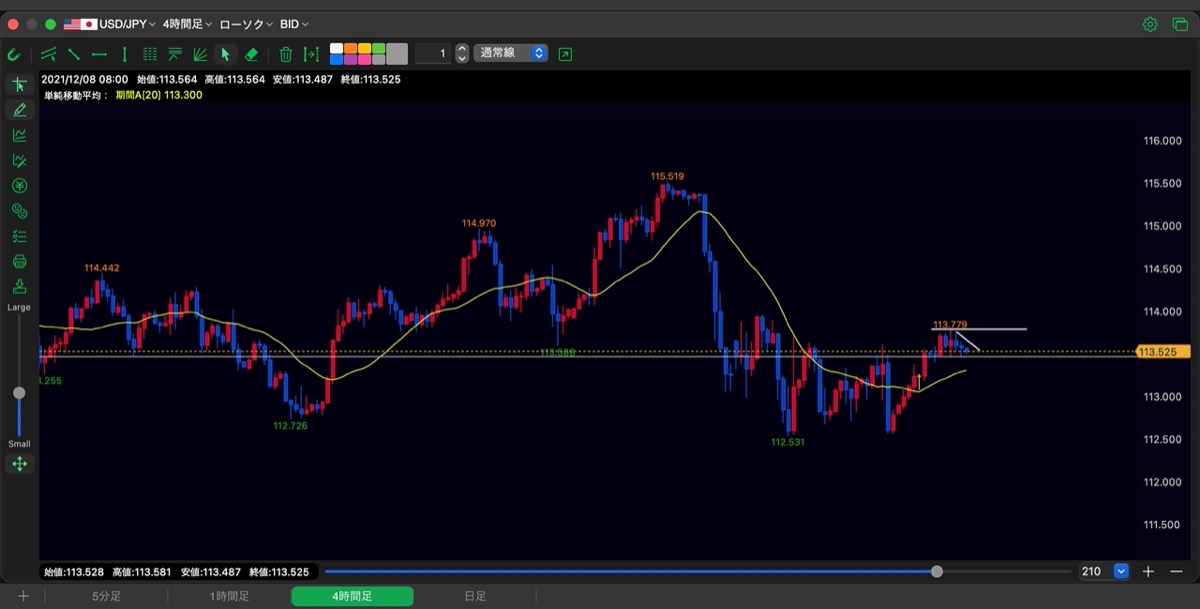Switch to the 5分足 tab
The height and width of the screenshot is (609, 1200).
pyautogui.click(x=107, y=596)
